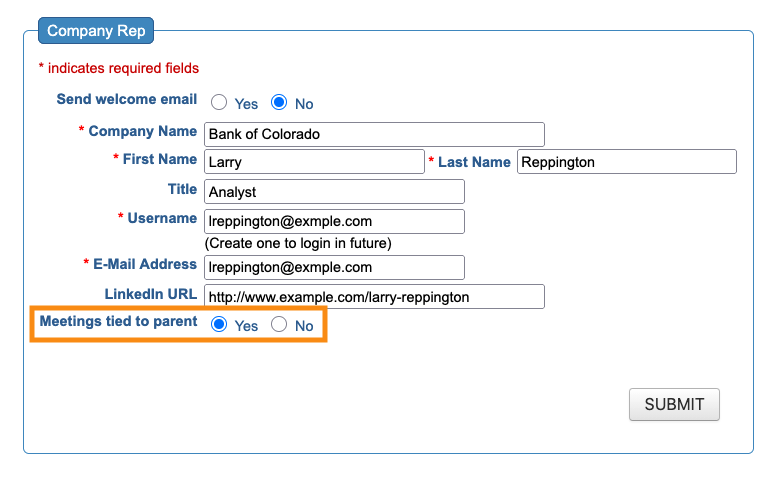Click the Send welcome email label
774x479 pixels.
pyautogui.click(x=127, y=100)
